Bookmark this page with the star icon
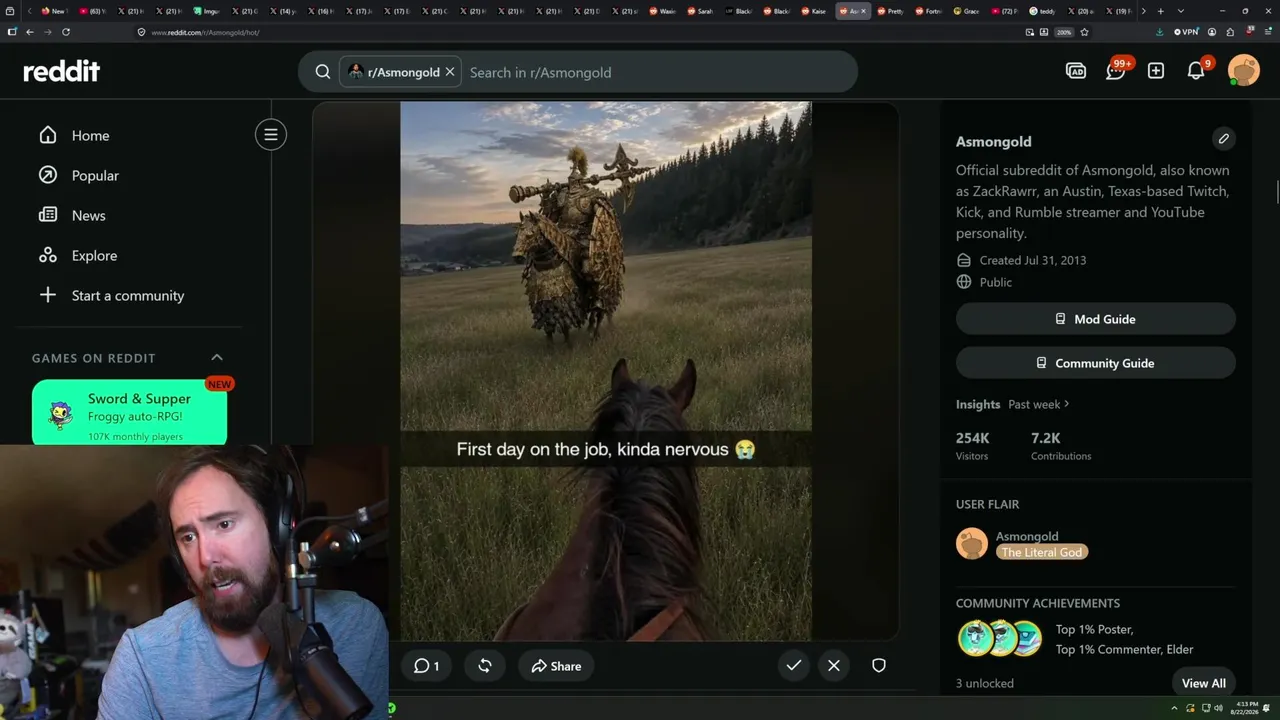This screenshot has height=720, width=1280. pos(1084,32)
